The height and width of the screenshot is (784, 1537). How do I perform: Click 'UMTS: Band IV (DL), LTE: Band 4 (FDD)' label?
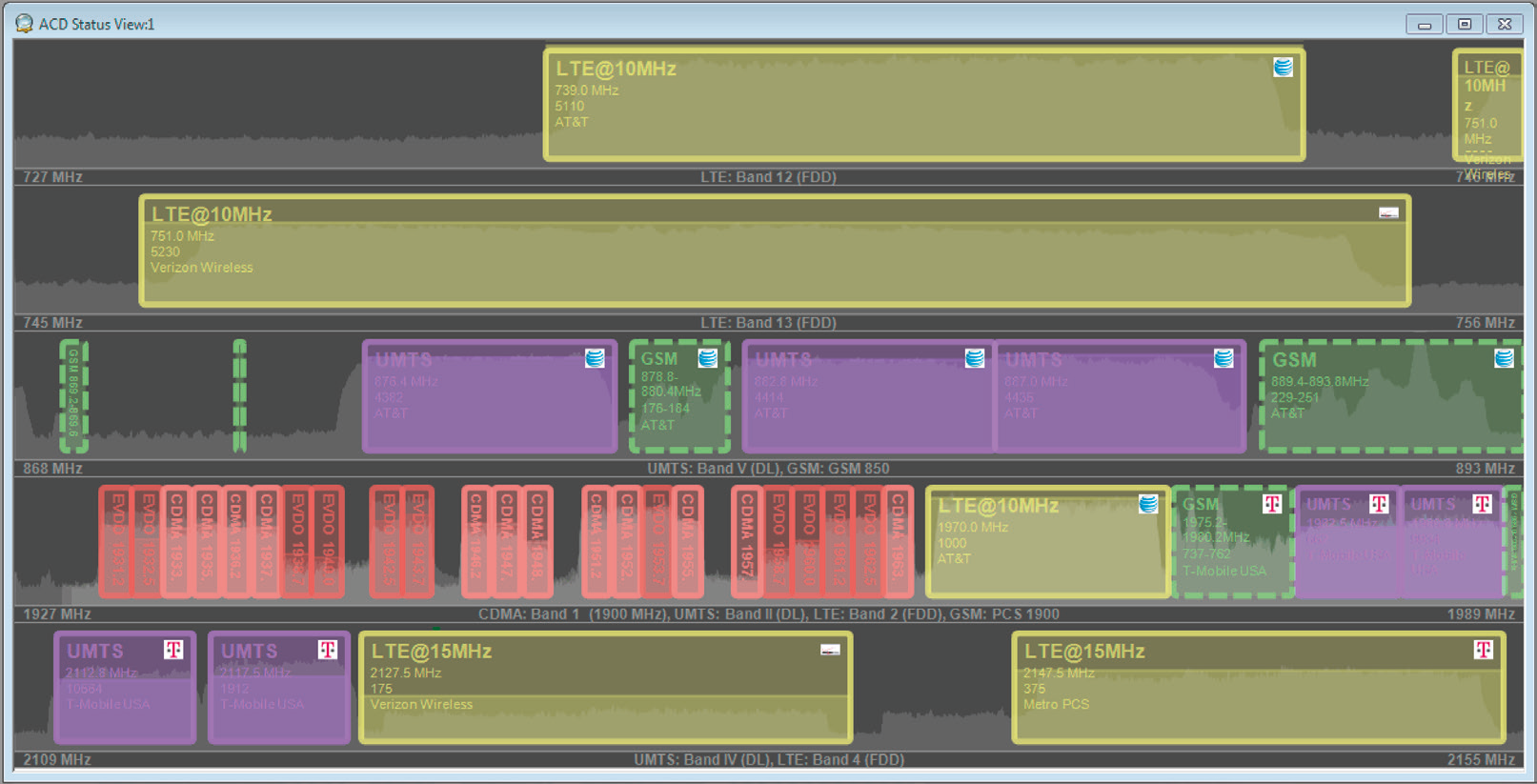(x=769, y=759)
